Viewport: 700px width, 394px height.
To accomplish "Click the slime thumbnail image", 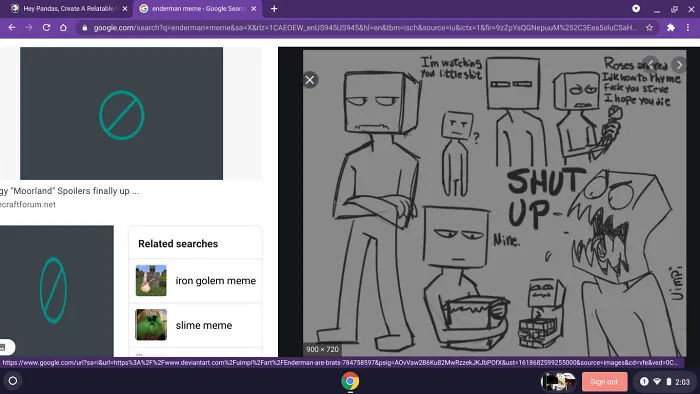I will [x=151, y=325].
